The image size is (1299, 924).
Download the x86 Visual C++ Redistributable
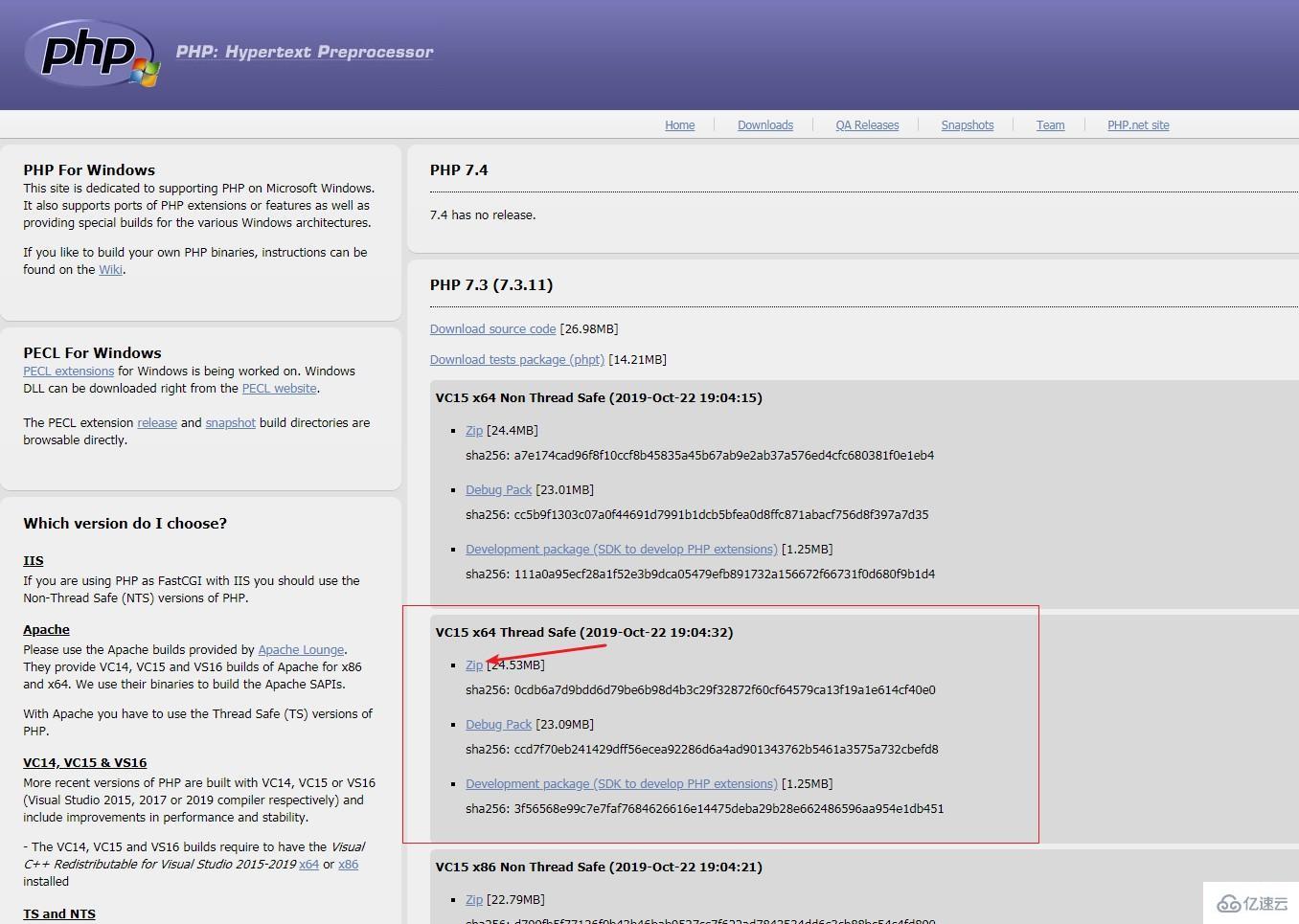pos(348,865)
